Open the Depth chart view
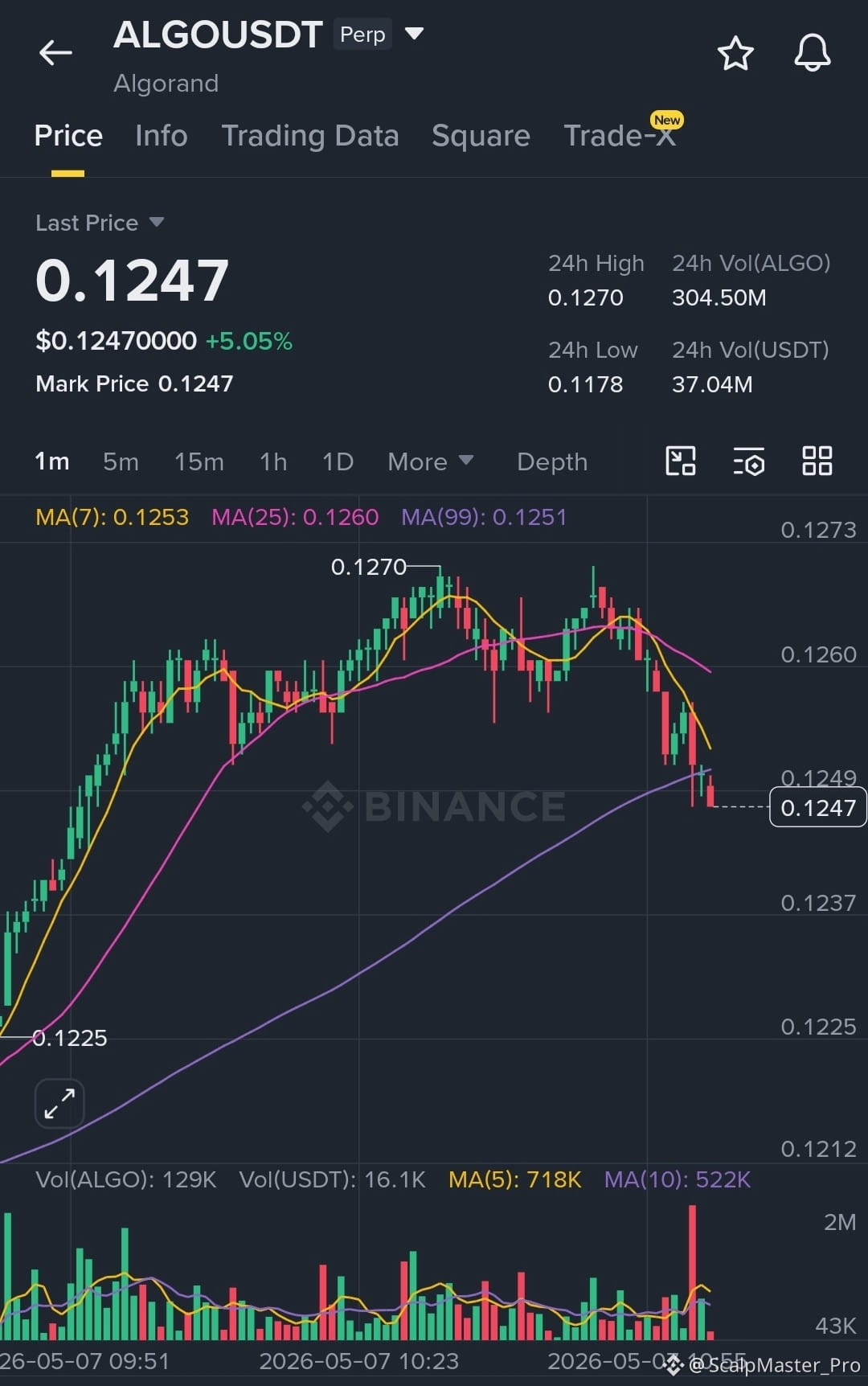 (x=552, y=461)
